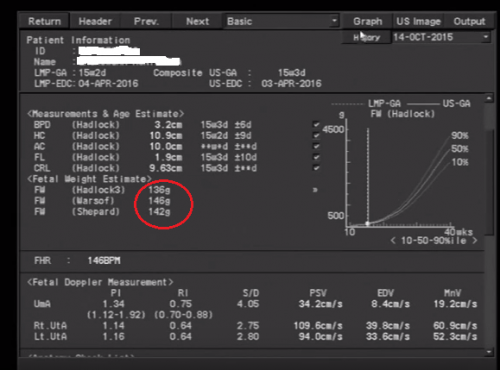The image size is (500, 370).
Task: Click LMP-EDC date 04-APR-2016
Action: pos(108,83)
